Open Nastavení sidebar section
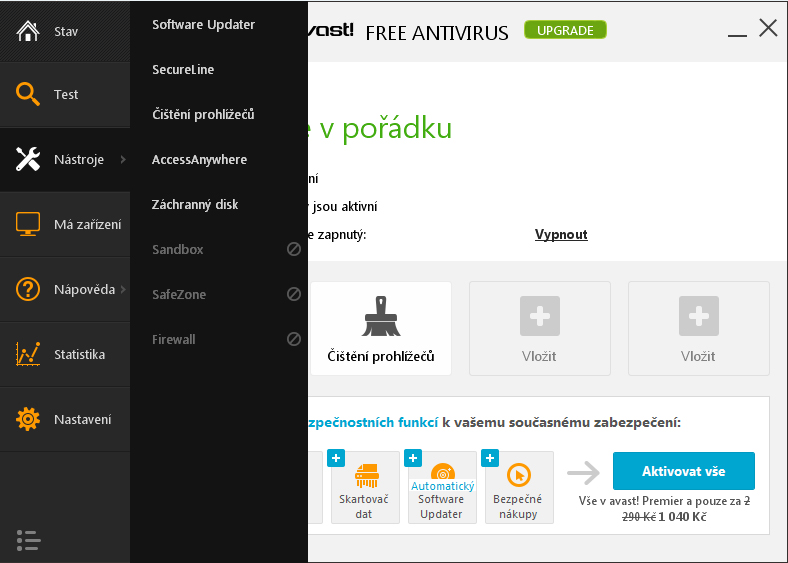This screenshot has height=563, width=788. coord(65,419)
